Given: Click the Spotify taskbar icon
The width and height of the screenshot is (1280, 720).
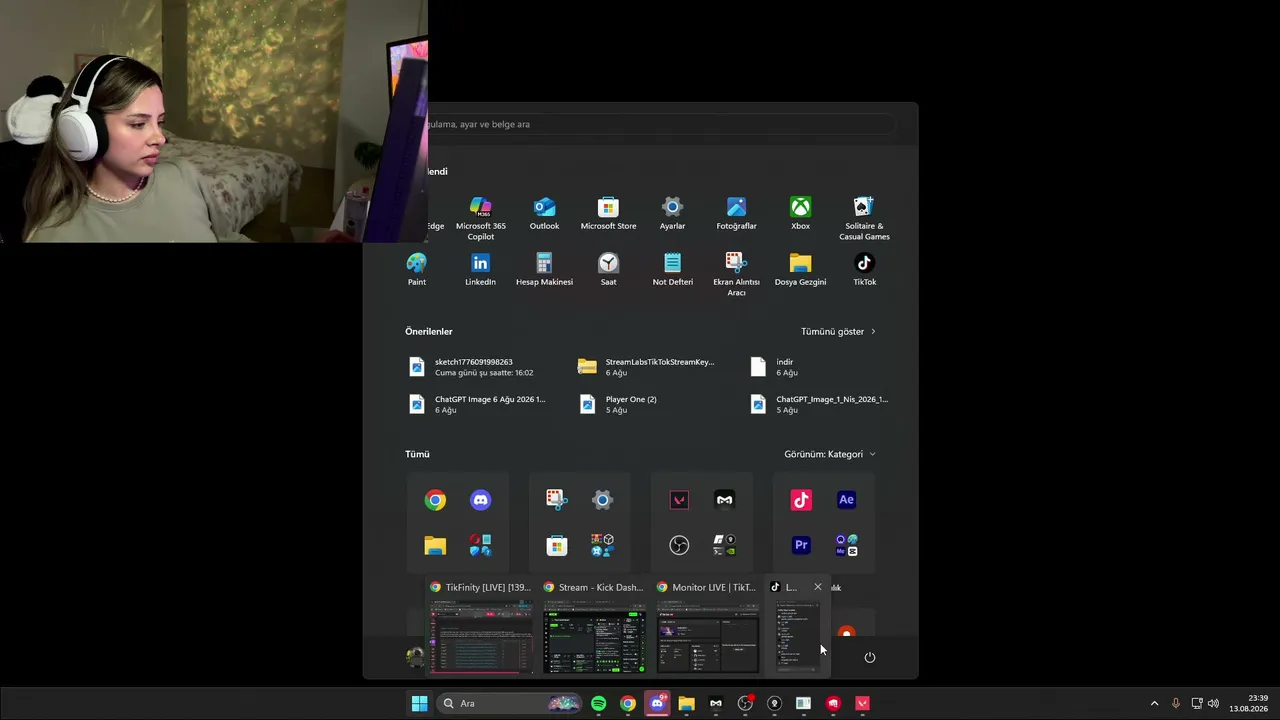Looking at the screenshot, I should coord(598,704).
